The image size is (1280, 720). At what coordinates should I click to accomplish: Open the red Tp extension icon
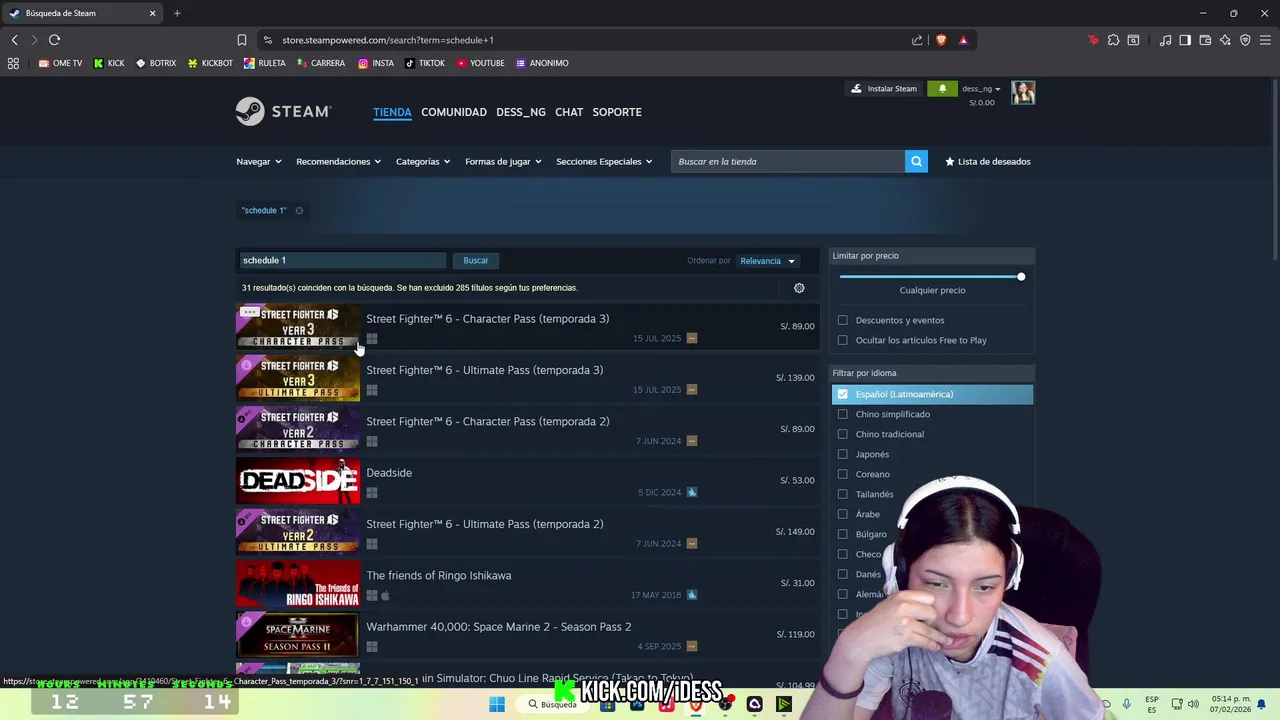coord(1093,40)
